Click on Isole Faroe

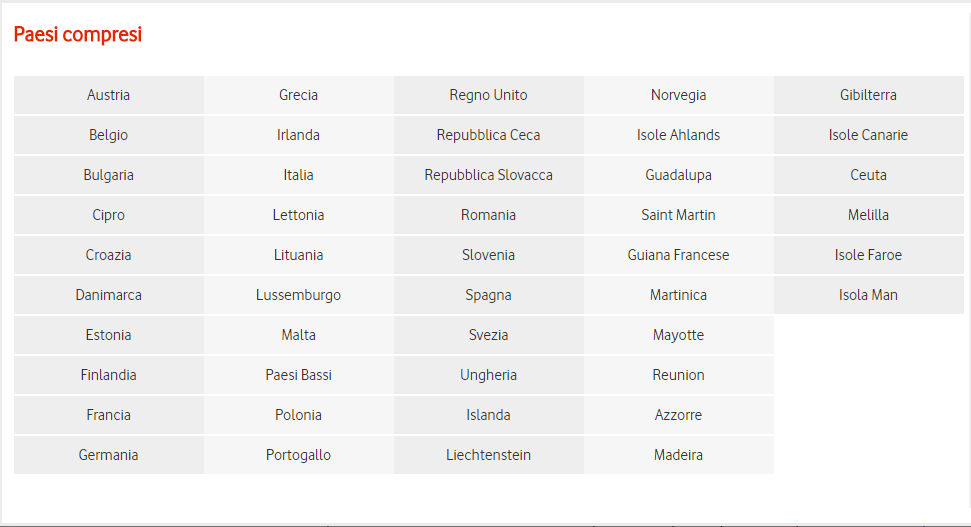click(868, 255)
